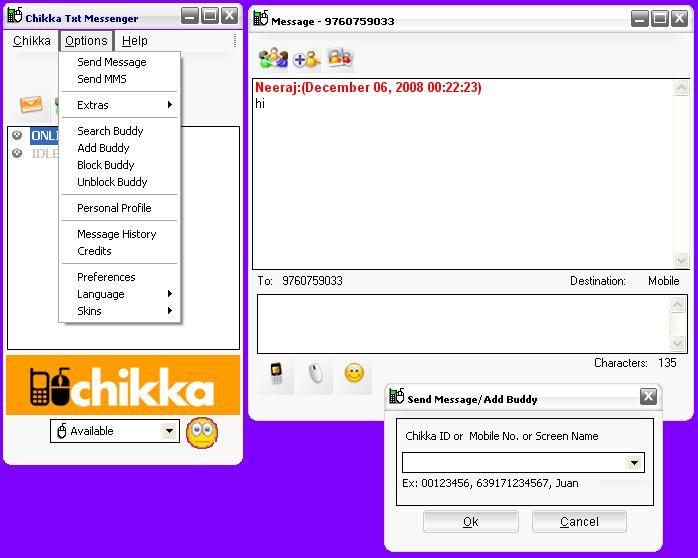698x558 pixels.
Task: Click the buddy photos icon in message toolbar
Action: pyautogui.click(x=340, y=58)
